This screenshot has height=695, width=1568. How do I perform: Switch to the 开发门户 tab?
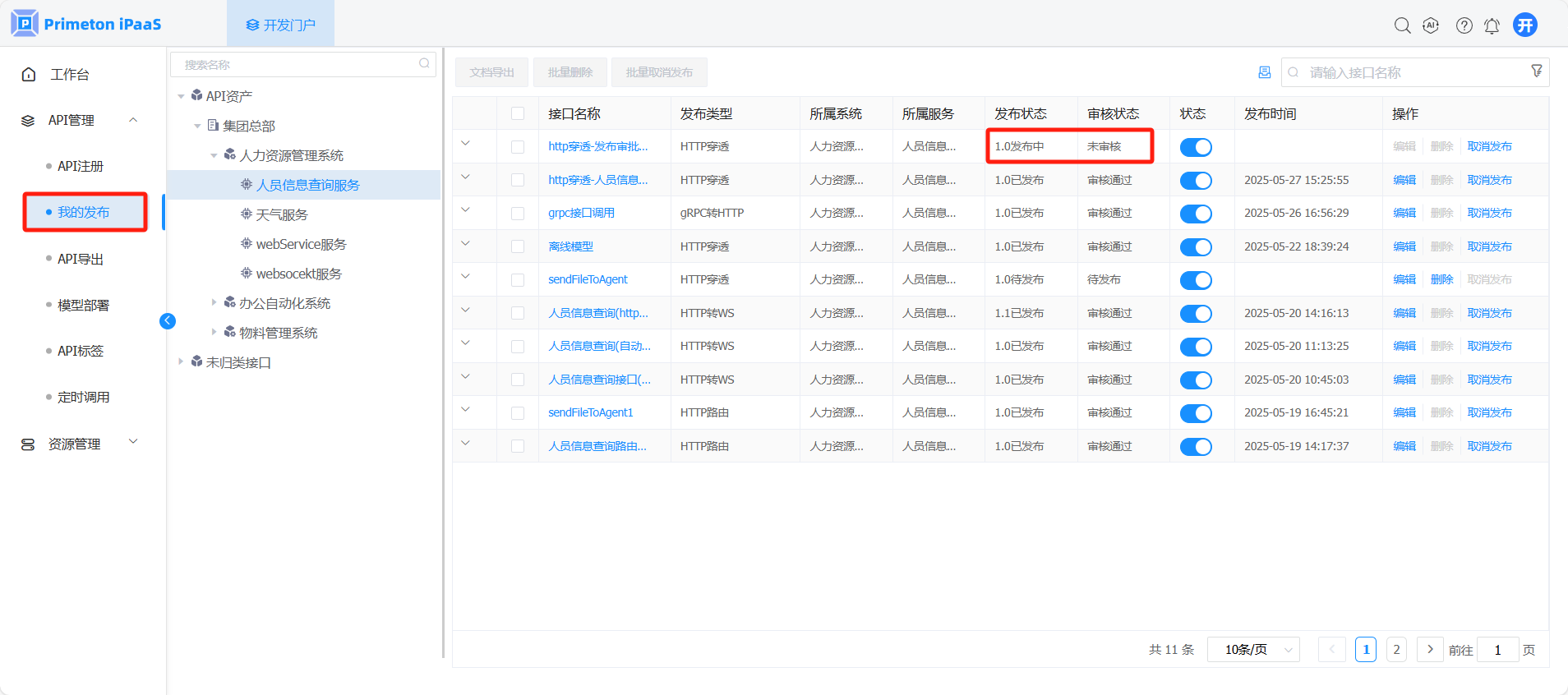tap(280, 25)
